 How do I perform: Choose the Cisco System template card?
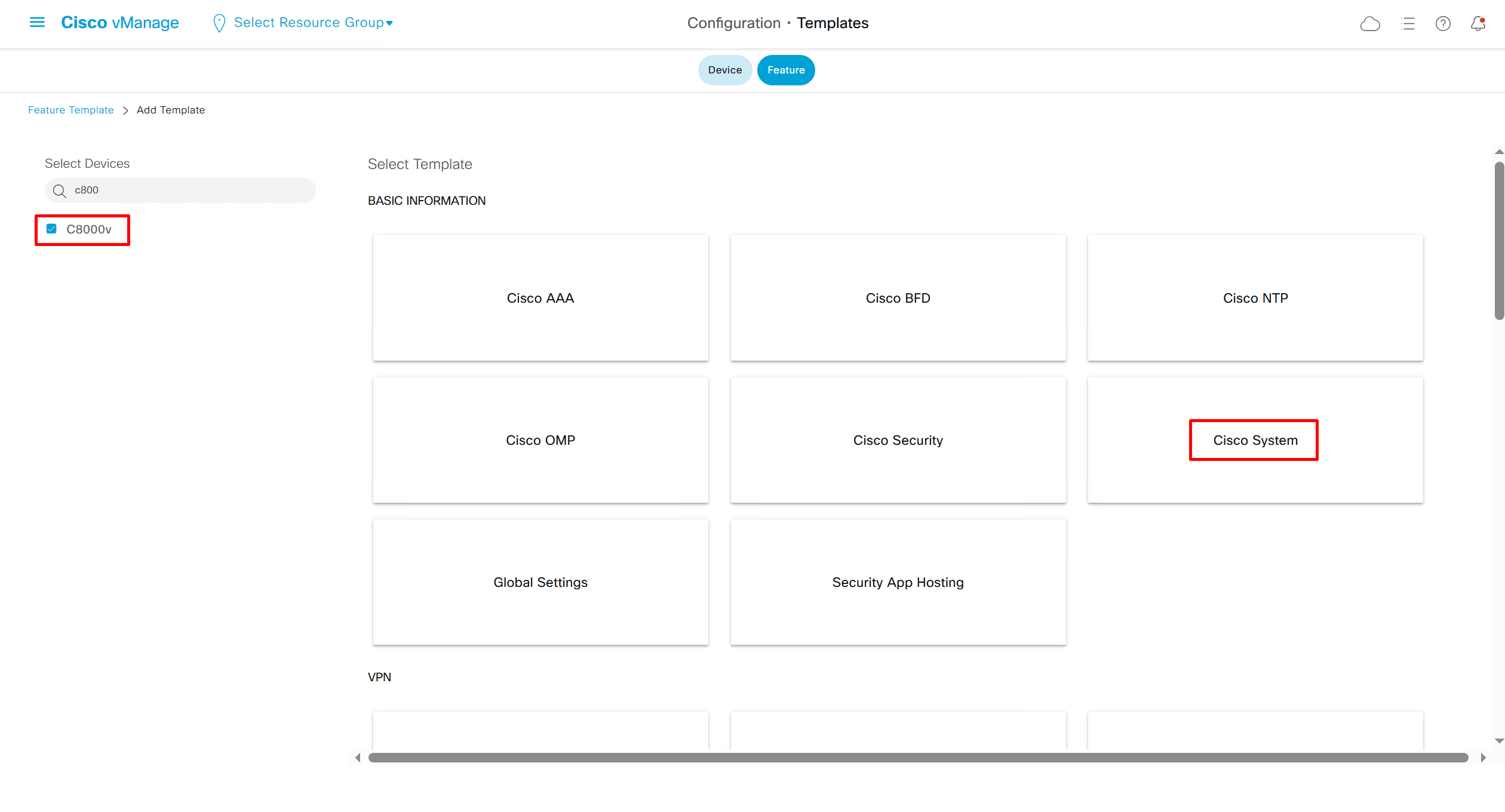tap(1255, 440)
